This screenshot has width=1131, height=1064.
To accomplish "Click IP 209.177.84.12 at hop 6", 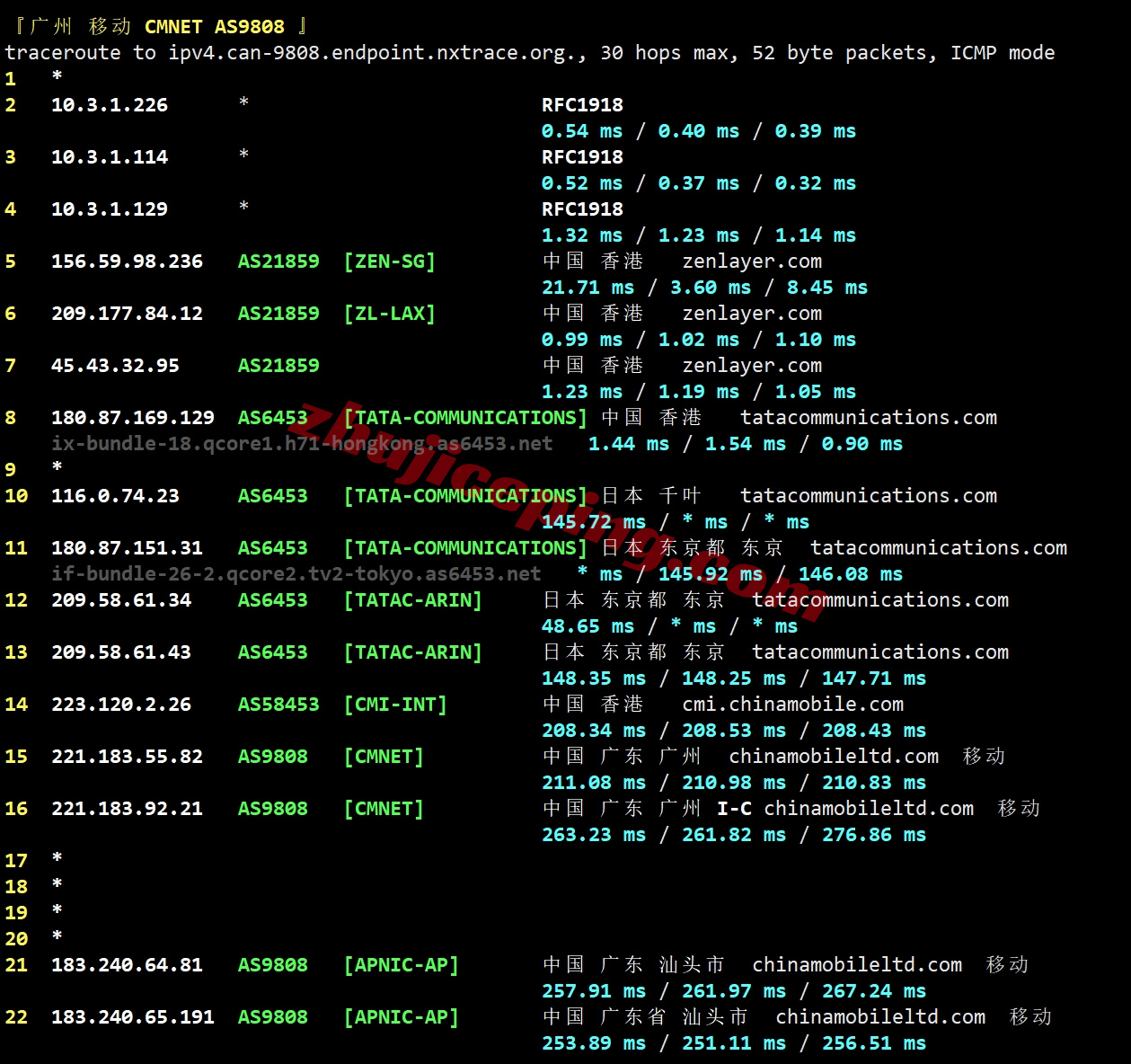I will pyautogui.click(x=127, y=314).
